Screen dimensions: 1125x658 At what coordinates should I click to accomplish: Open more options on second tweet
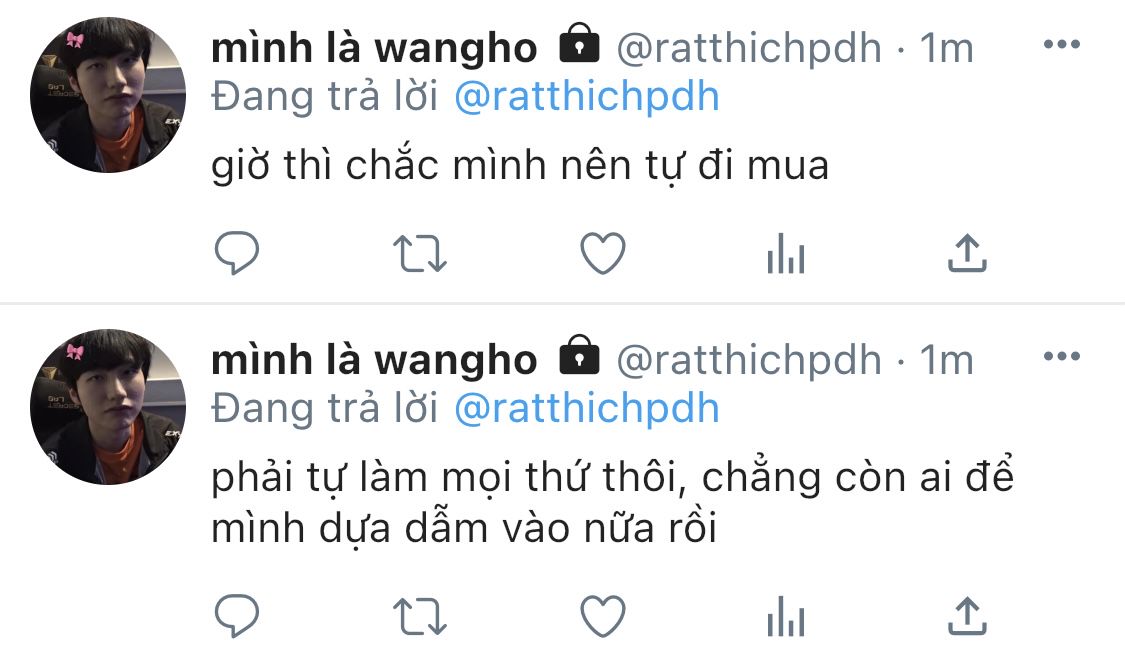[1062, 356]
